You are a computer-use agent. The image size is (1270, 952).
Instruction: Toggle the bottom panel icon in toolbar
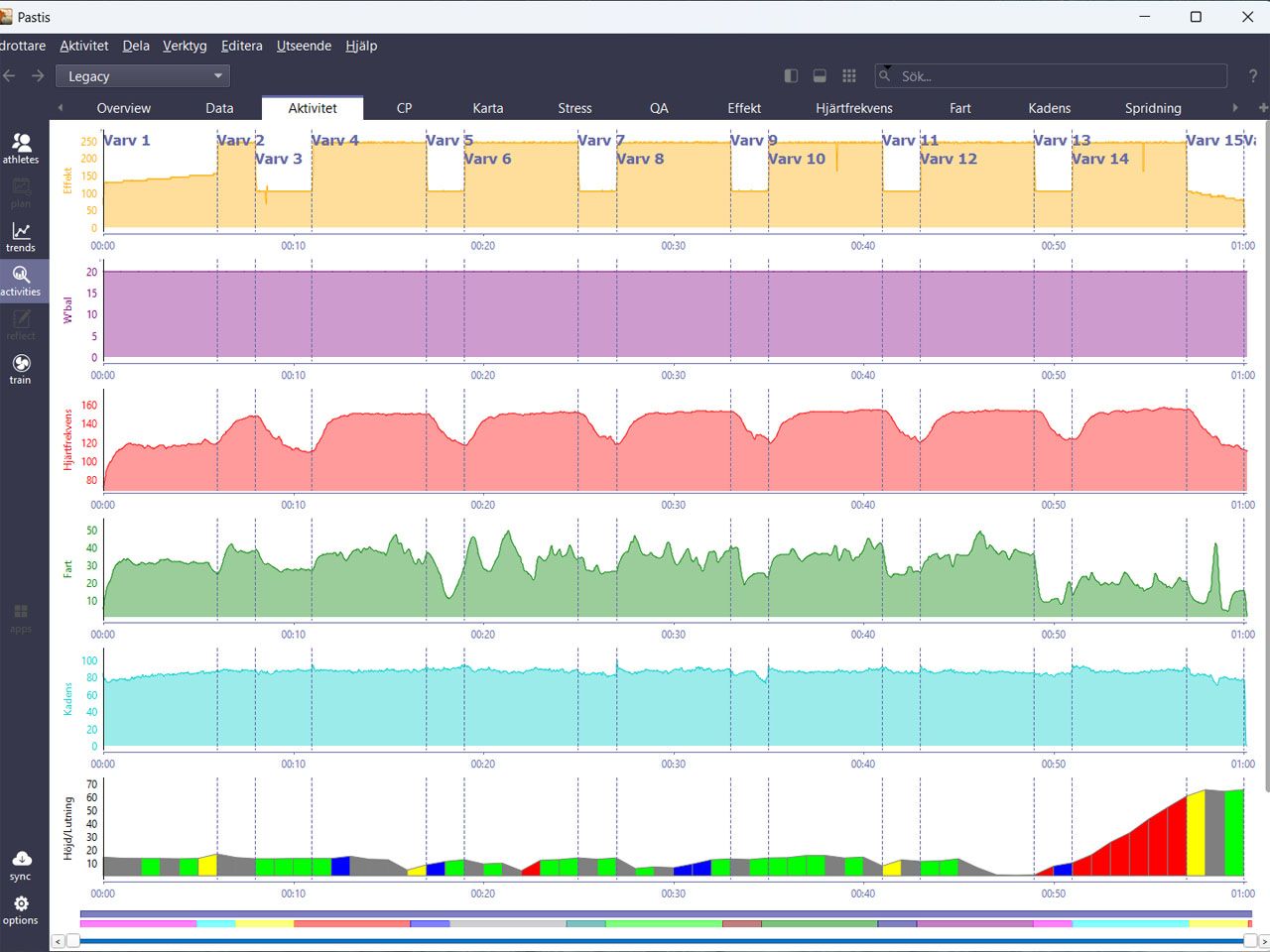(820, 76)
